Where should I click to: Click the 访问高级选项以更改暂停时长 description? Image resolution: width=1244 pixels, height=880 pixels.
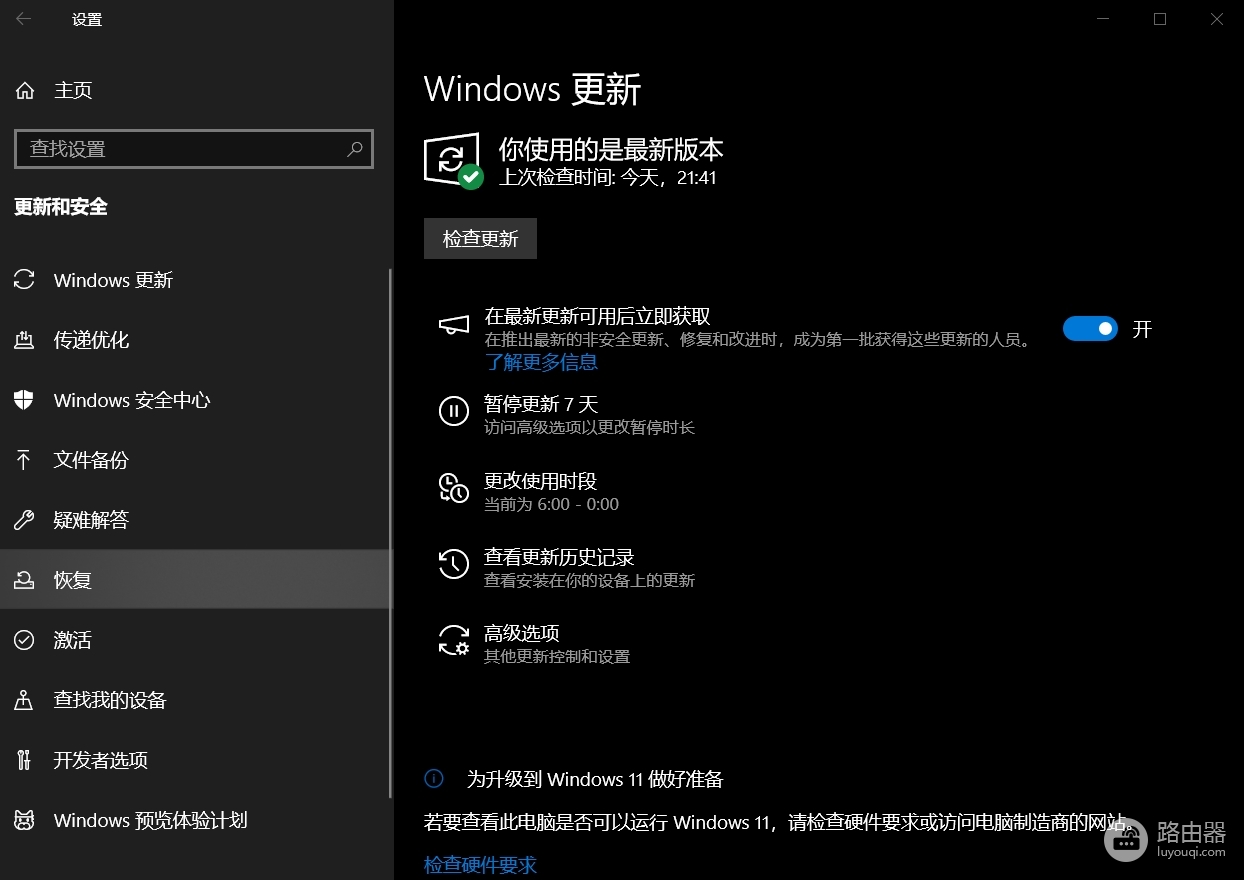coord(589,428)
